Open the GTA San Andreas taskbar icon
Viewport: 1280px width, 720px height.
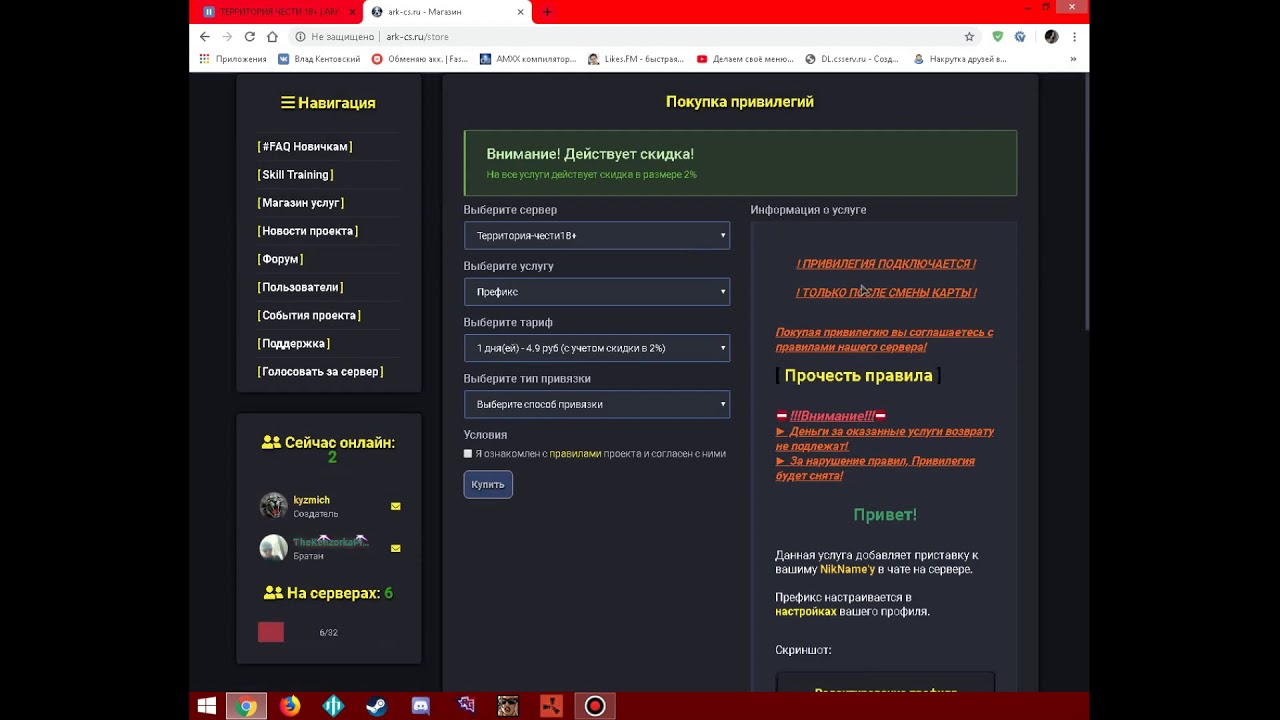click(x=508, y=706)
